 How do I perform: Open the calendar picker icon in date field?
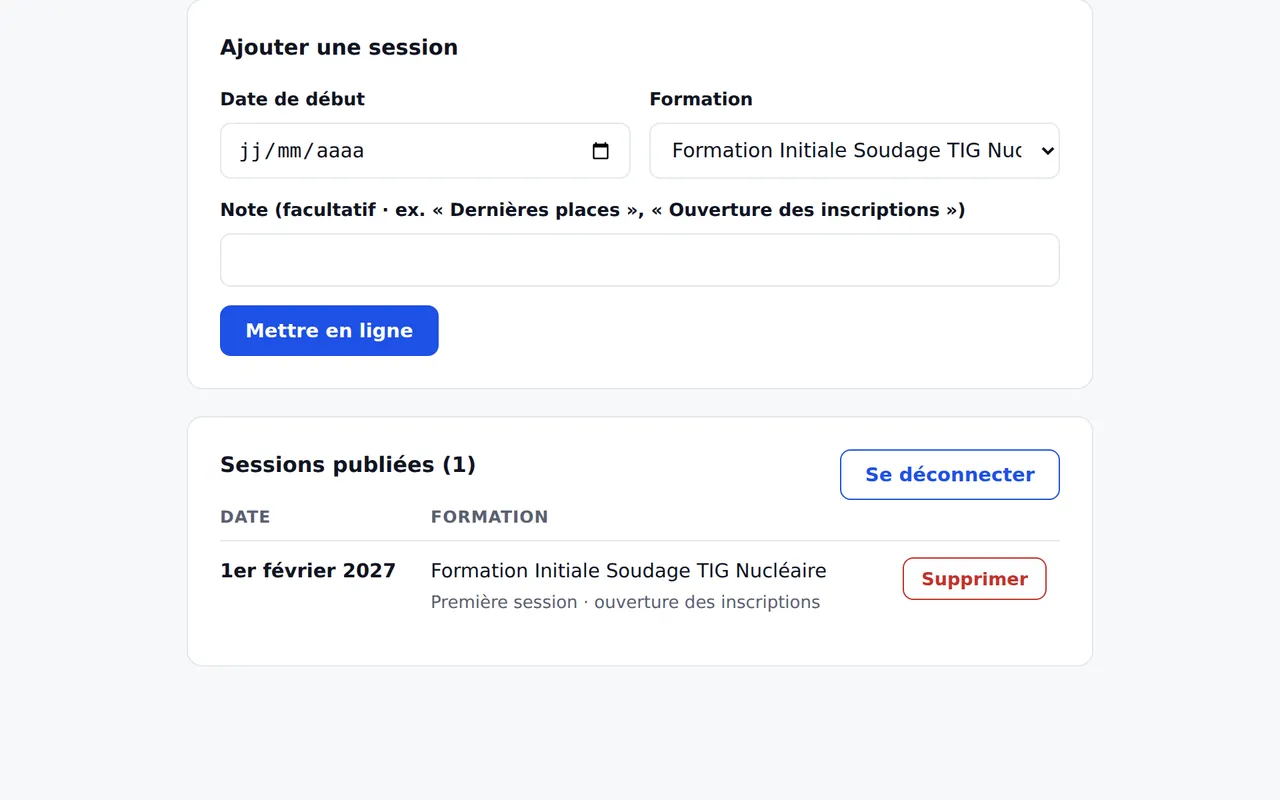[601, 151]
